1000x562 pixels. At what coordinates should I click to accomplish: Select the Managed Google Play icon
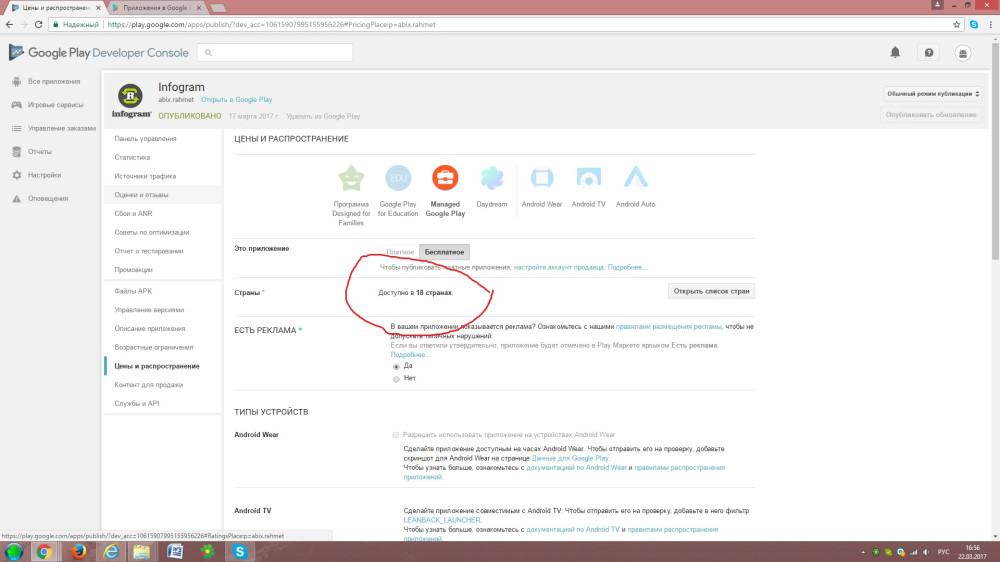pos(445,178)
